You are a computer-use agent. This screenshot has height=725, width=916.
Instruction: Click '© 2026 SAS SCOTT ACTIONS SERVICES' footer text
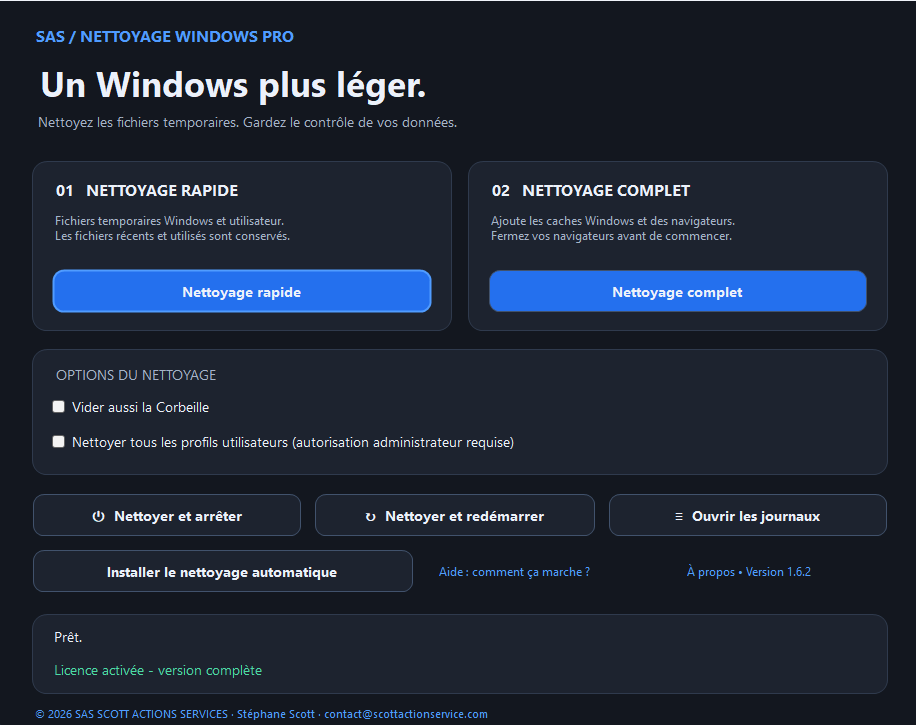[x=131, y=714]
